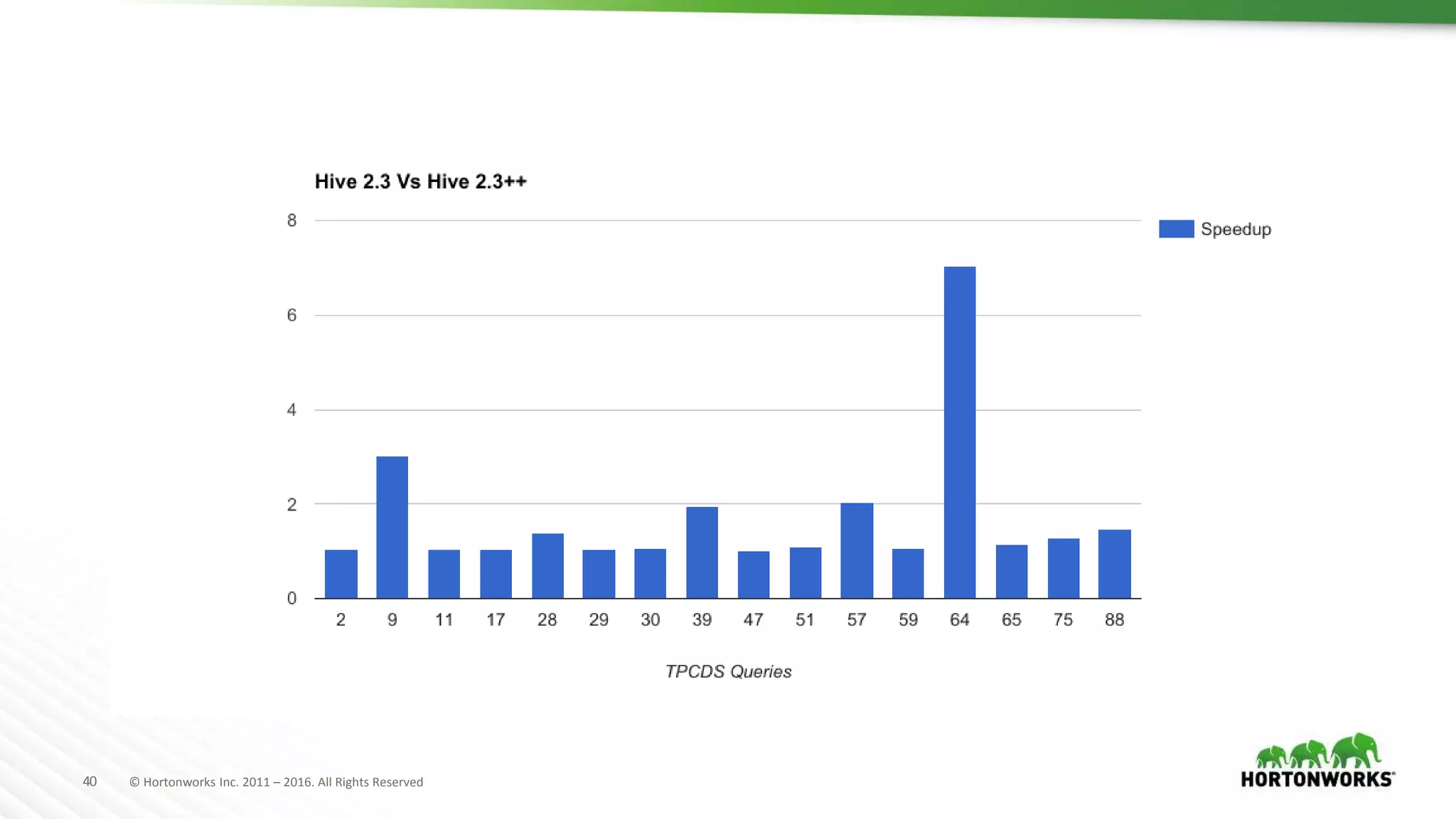Click the y-axis label 8
The width and height of the screenshot is (1456, 819).
pos(291,220)
